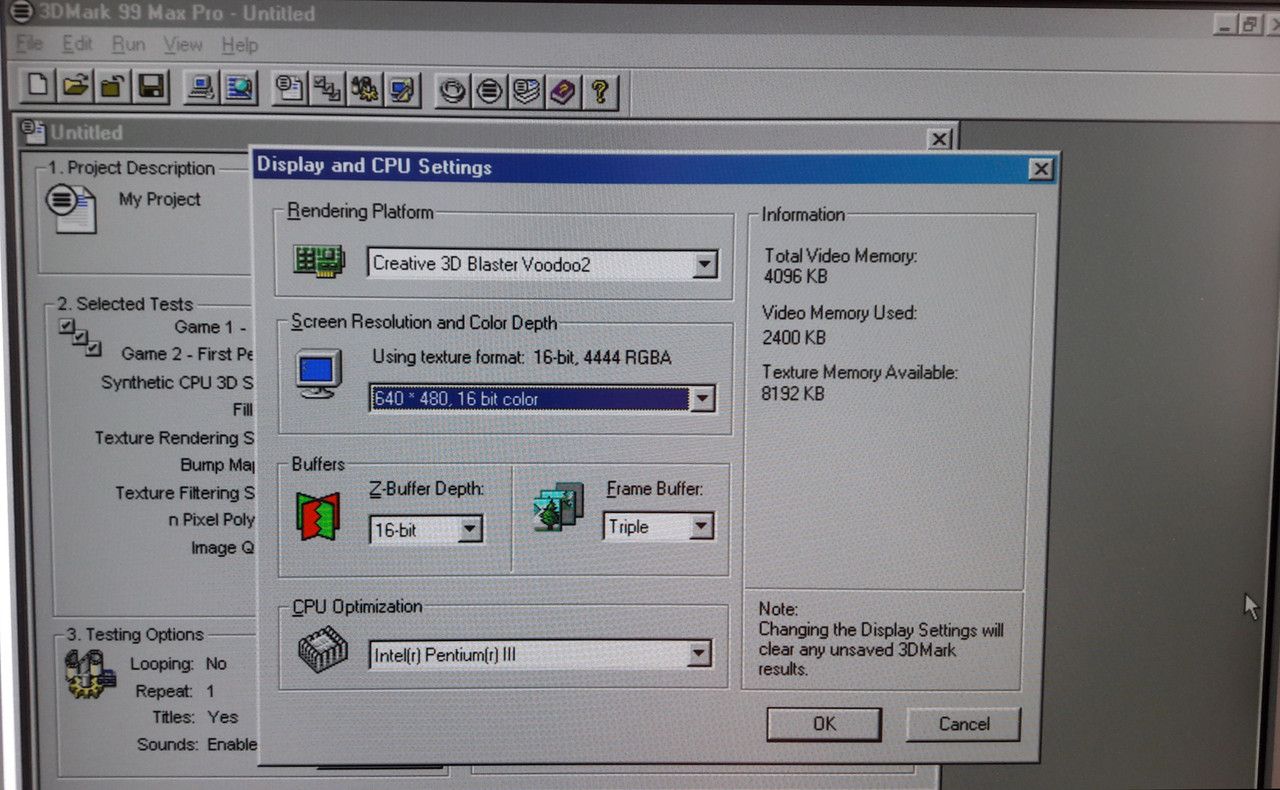Click the 'Repeat: 1' option text

[x=175, y=691]
